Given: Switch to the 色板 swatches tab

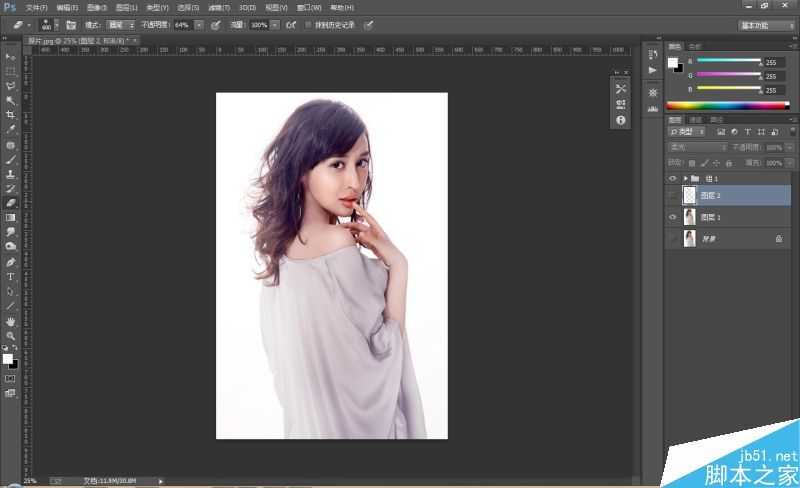Looking at the screenshot, I should coord(694,46).
